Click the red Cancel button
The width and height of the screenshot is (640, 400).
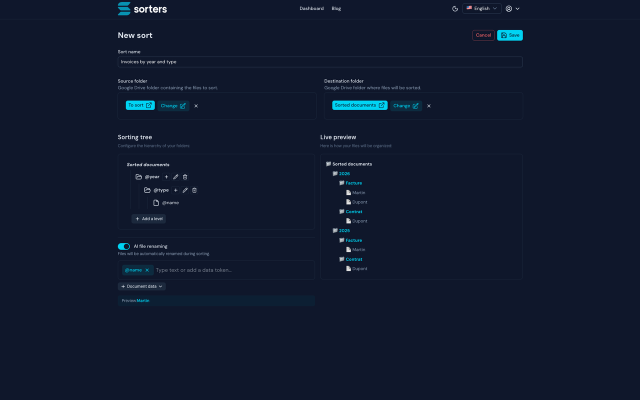(483, 35)
